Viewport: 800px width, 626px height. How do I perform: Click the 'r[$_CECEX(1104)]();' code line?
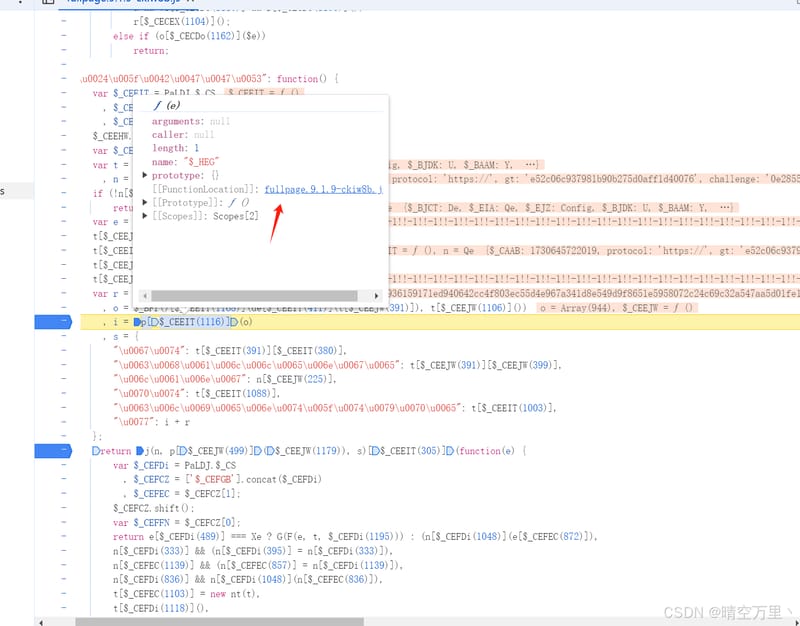pyautogui.click(x=182, y=21)
